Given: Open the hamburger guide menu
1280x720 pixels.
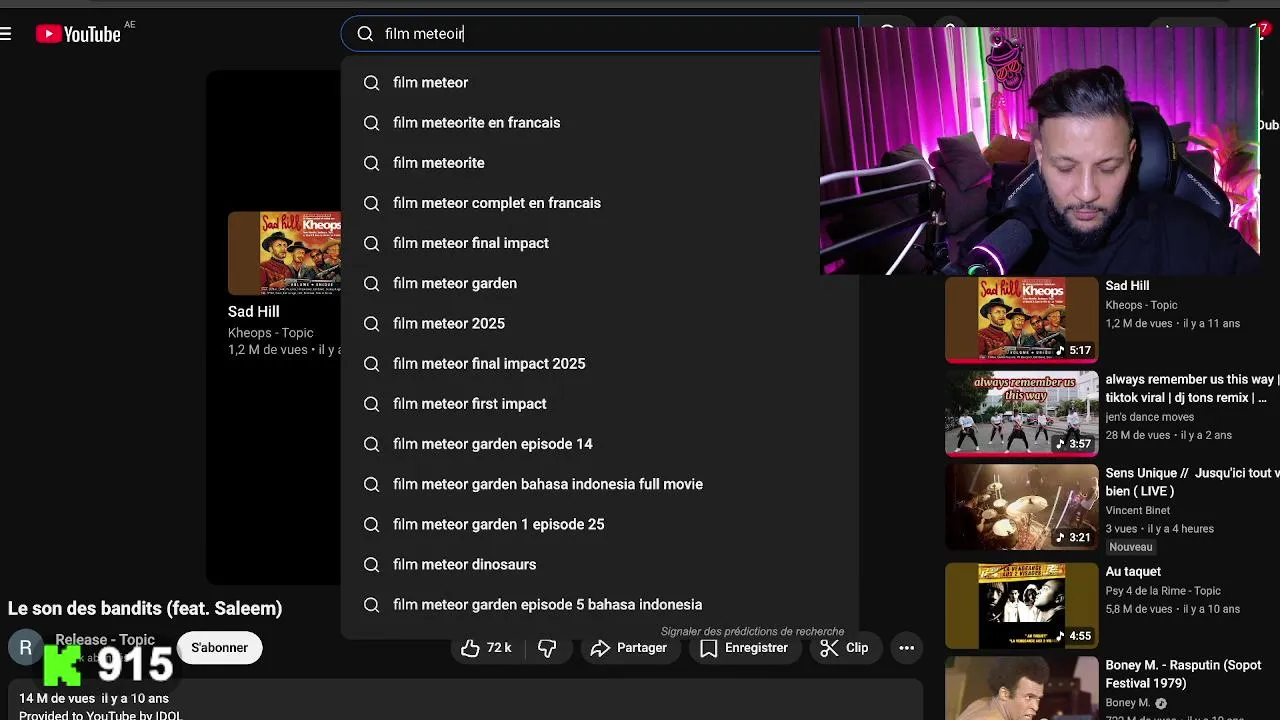Looking at the screenshot, I should [6, 34].
